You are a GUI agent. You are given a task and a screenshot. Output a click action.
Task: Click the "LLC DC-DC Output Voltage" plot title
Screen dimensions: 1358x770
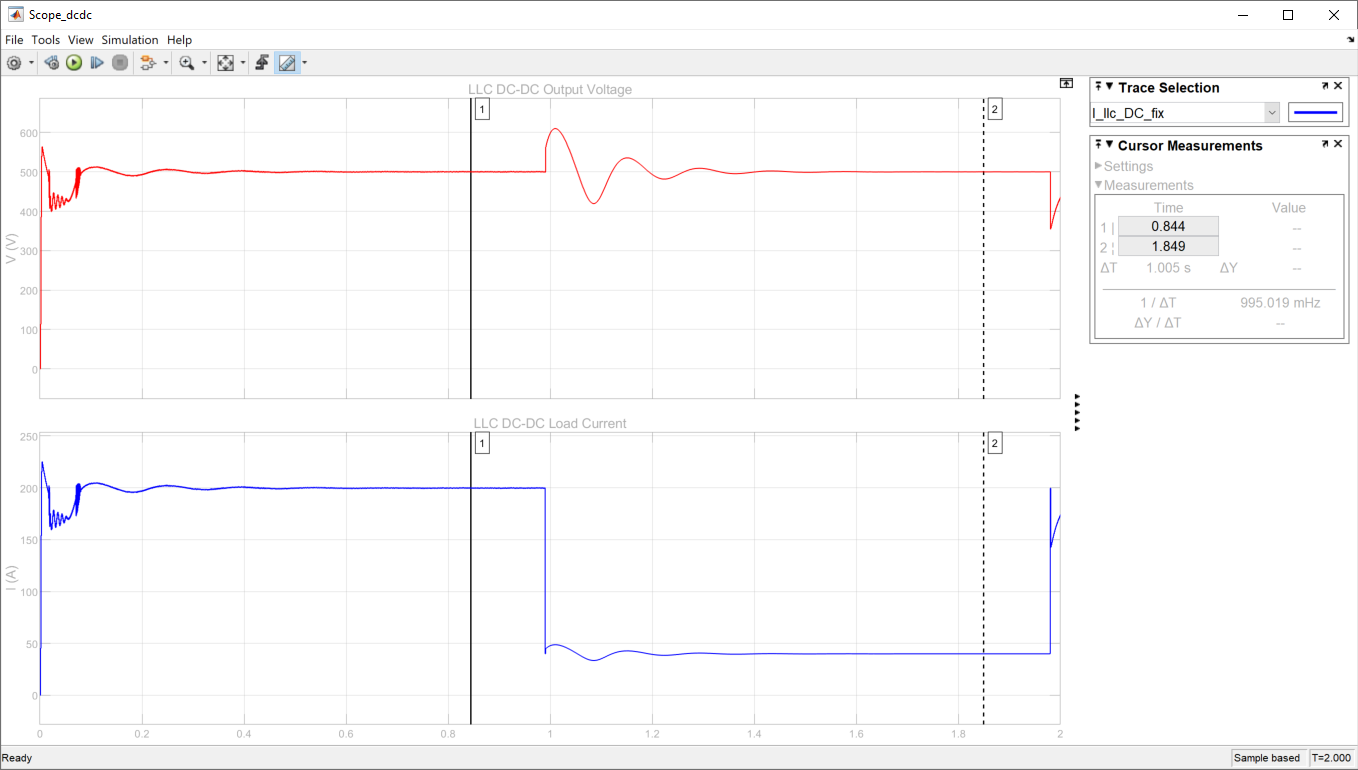point(550,89)
